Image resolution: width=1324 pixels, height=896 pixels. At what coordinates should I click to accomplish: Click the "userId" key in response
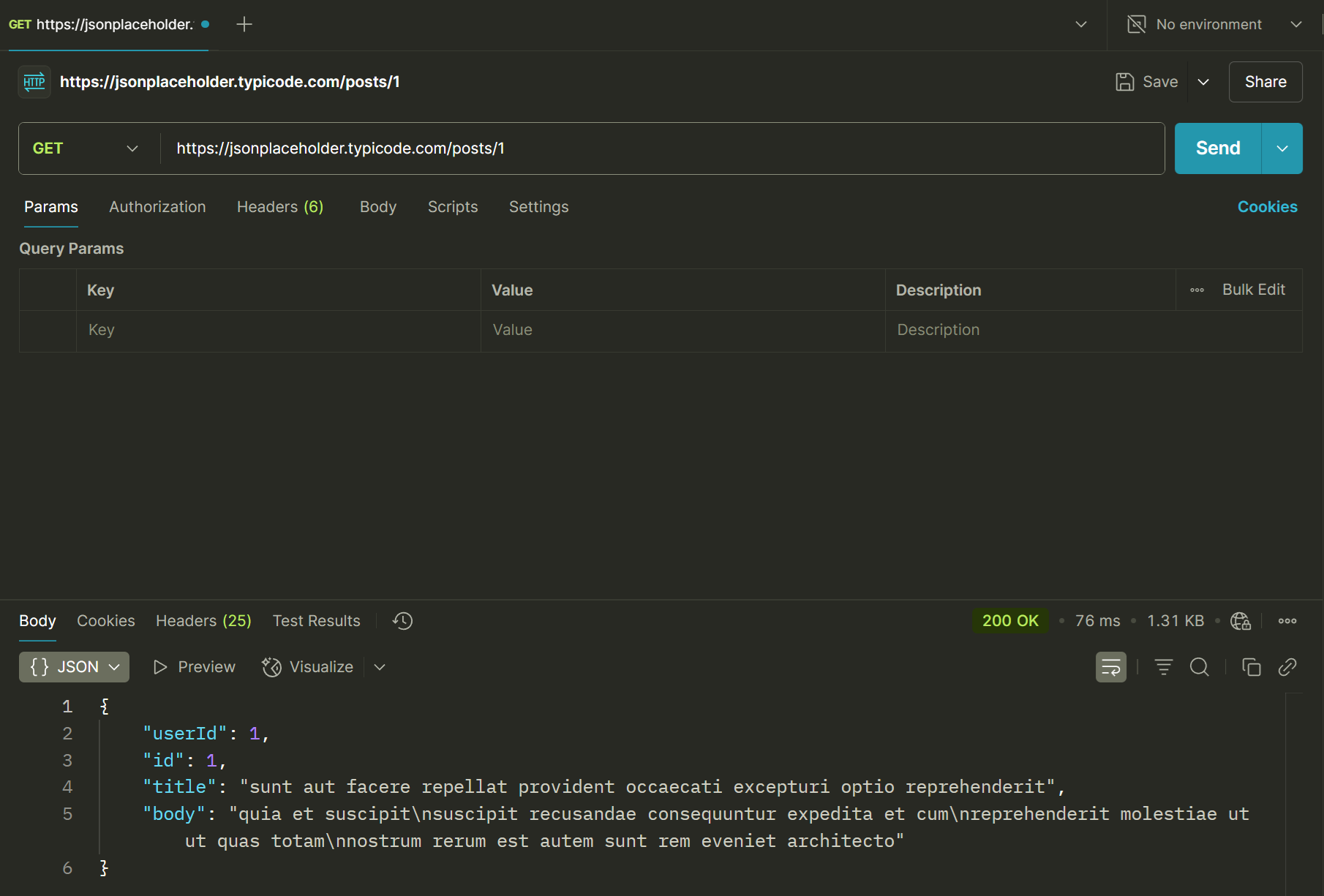[185, 734]
